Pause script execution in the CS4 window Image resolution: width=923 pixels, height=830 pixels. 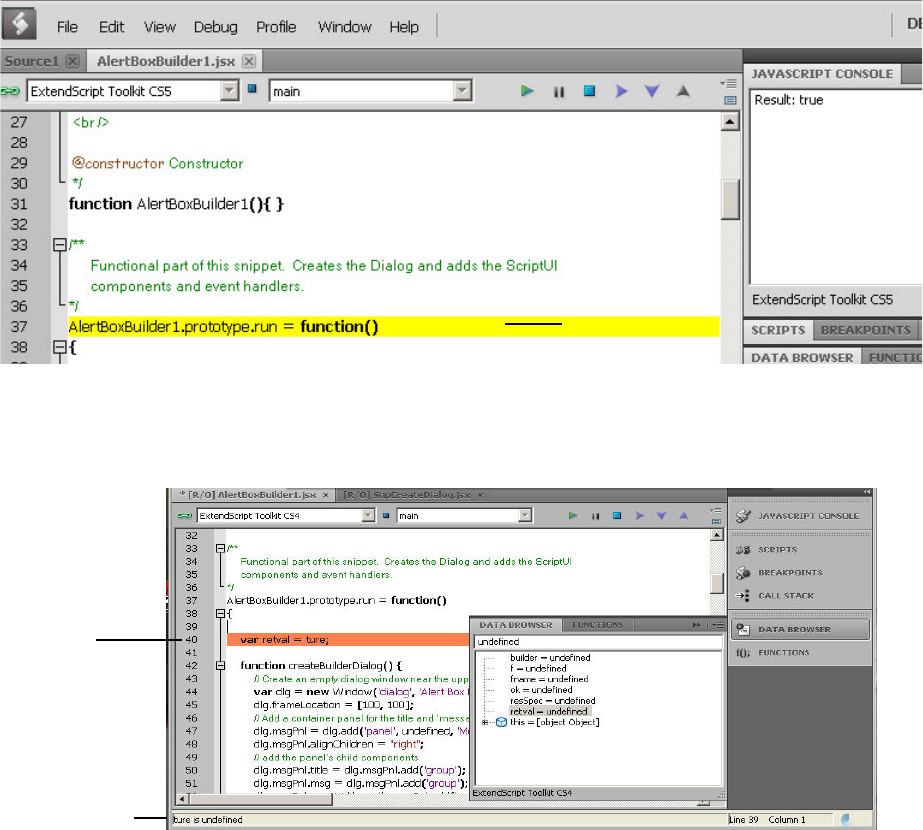596,516
